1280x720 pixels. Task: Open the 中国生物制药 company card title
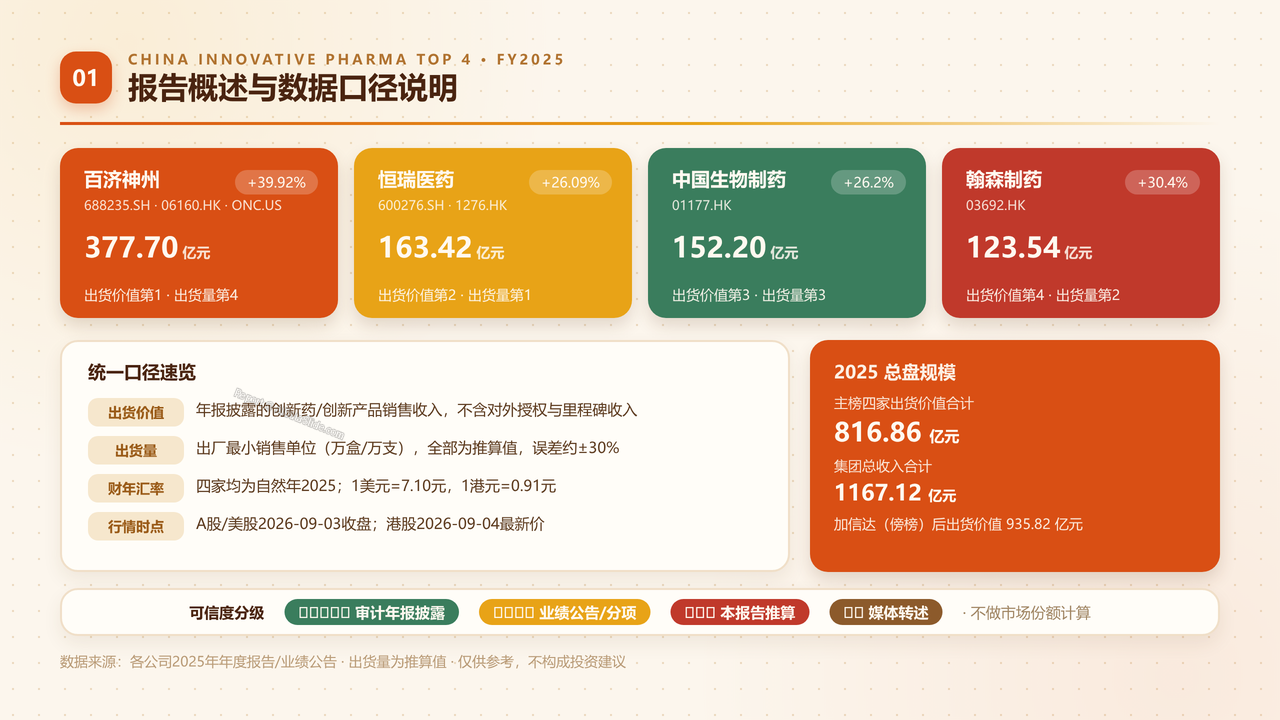tap(729, 180)
